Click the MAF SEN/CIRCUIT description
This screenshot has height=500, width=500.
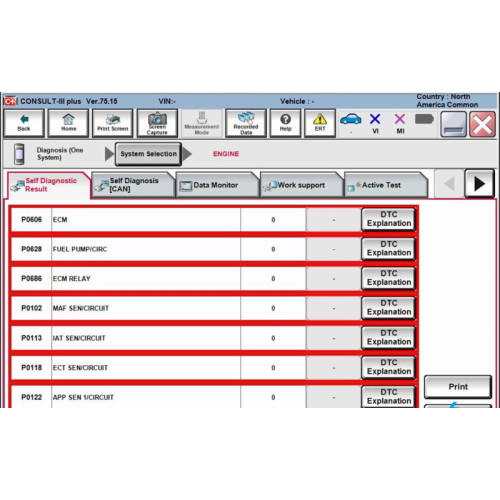81,308
